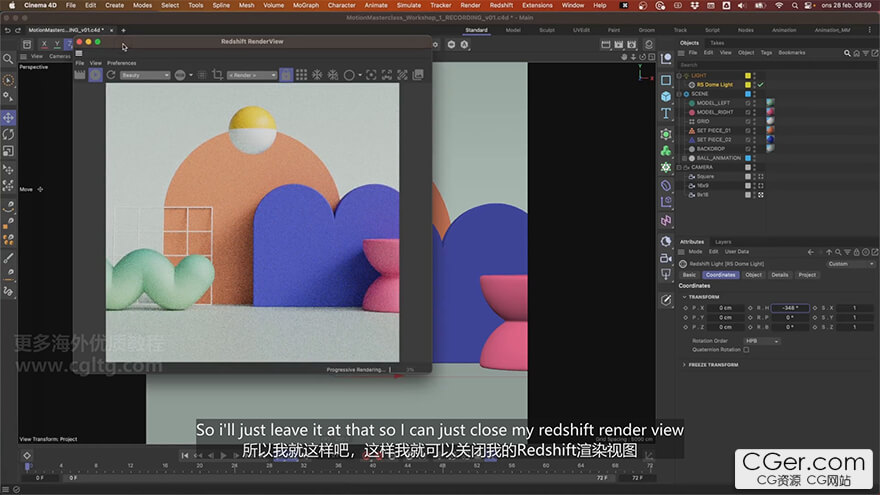Expand the FREEZE TRANSFORM section
The width and height of the screenshot is (880, 495).
[x=684, y=365]
